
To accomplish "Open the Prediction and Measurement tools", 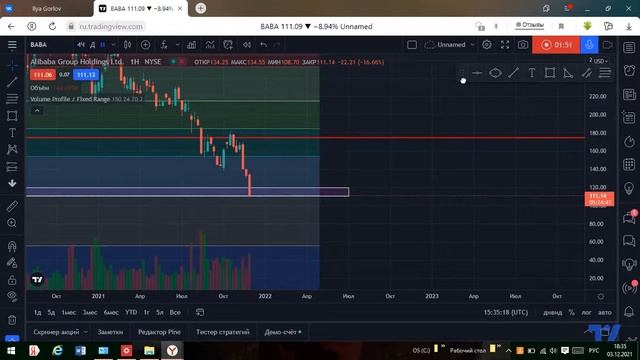I will 12,167.
